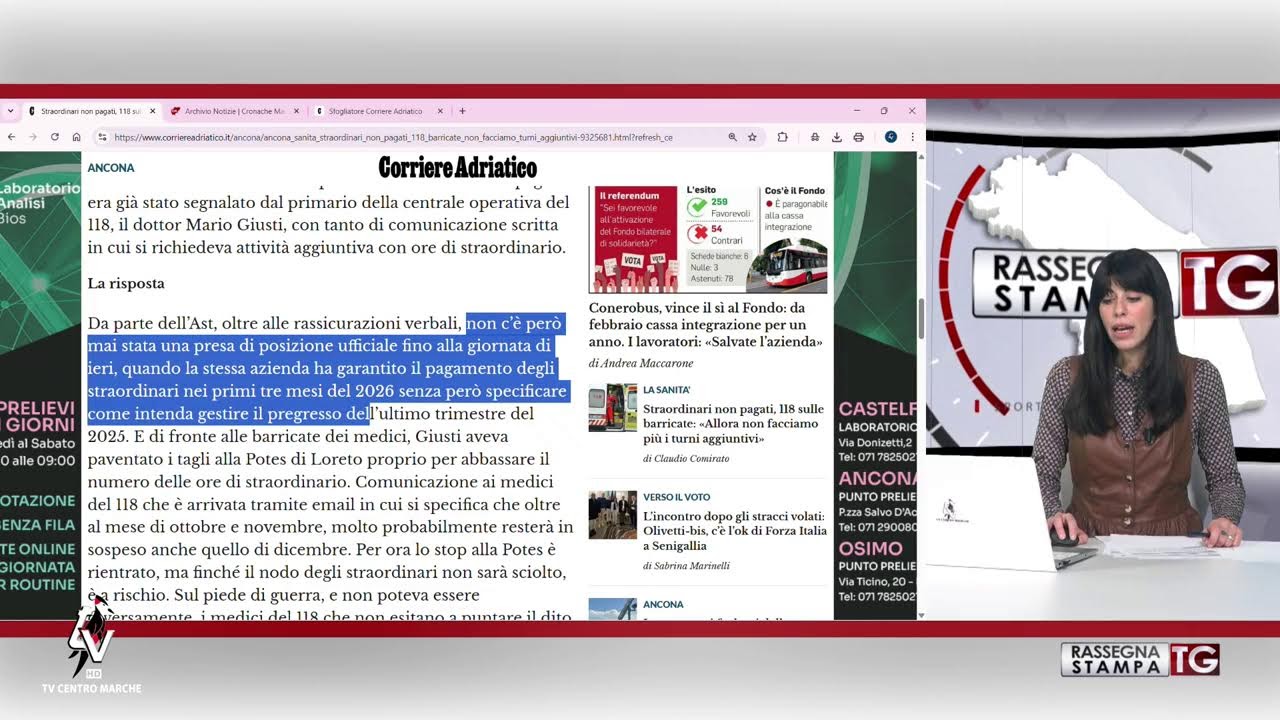Open the VERSO IL VOTO category label

click(x=677, y=497)
